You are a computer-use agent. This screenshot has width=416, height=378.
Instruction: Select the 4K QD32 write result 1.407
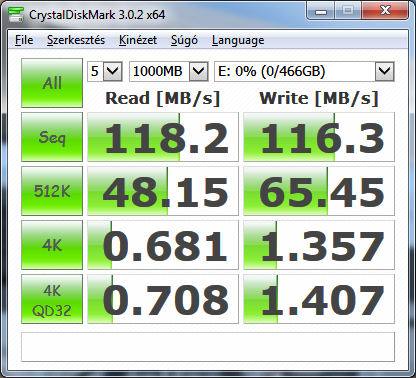coord(319,299)
